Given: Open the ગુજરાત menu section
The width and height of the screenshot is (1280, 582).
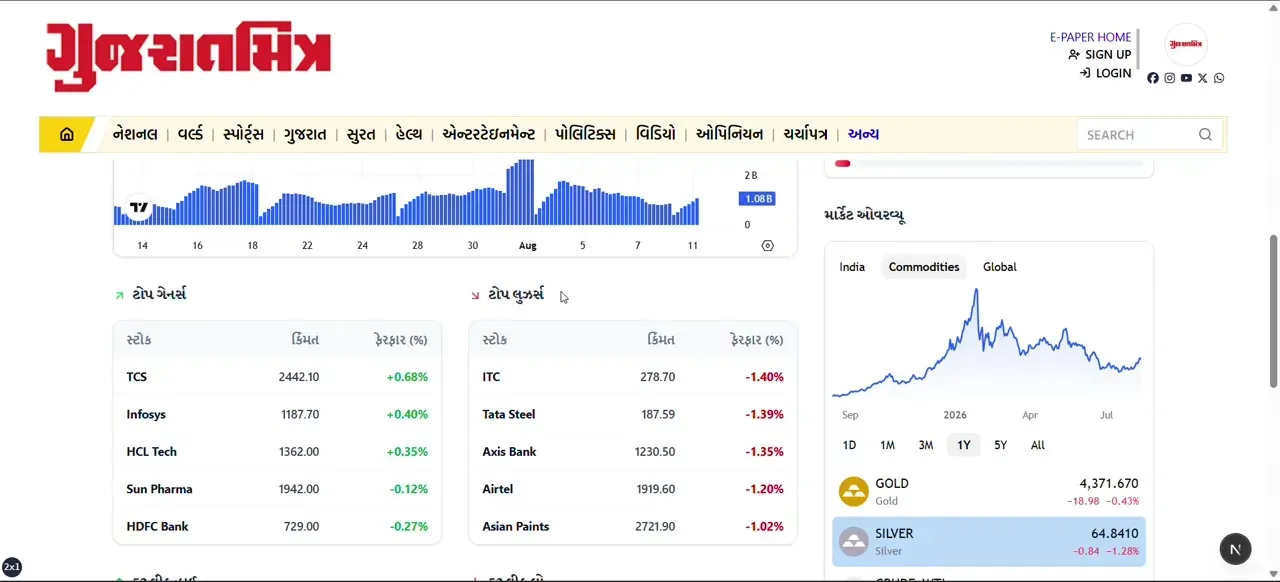Looking at the screenshot, I should [x=305, y=134].
